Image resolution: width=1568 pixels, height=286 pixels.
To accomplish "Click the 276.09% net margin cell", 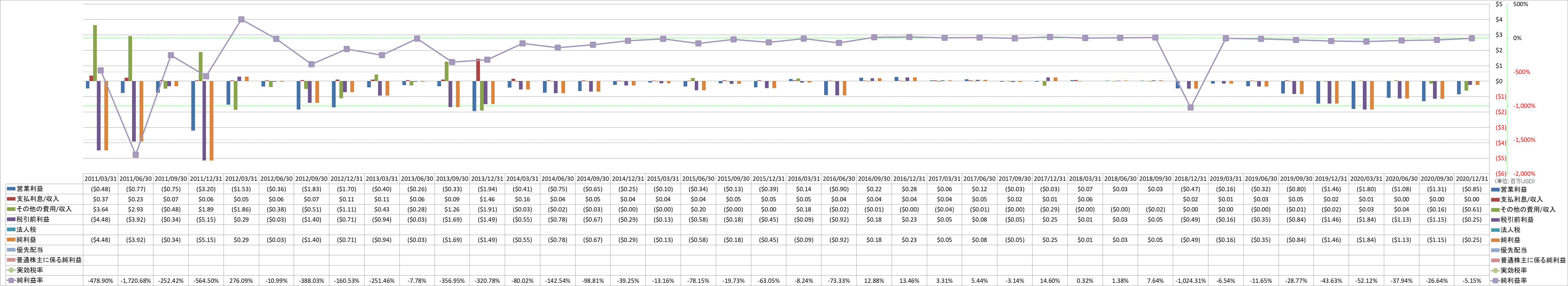I will coord(241,281).
